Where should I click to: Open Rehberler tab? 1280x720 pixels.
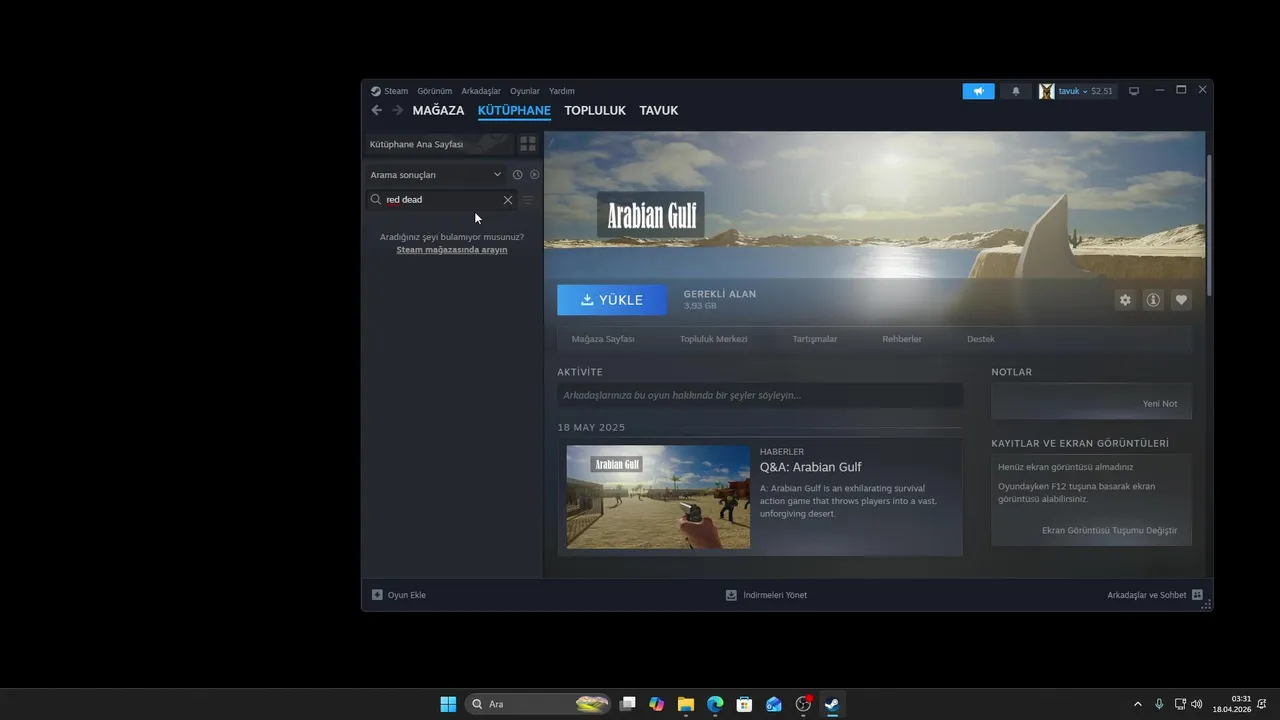pyautogui.click(x=902, y=339)
